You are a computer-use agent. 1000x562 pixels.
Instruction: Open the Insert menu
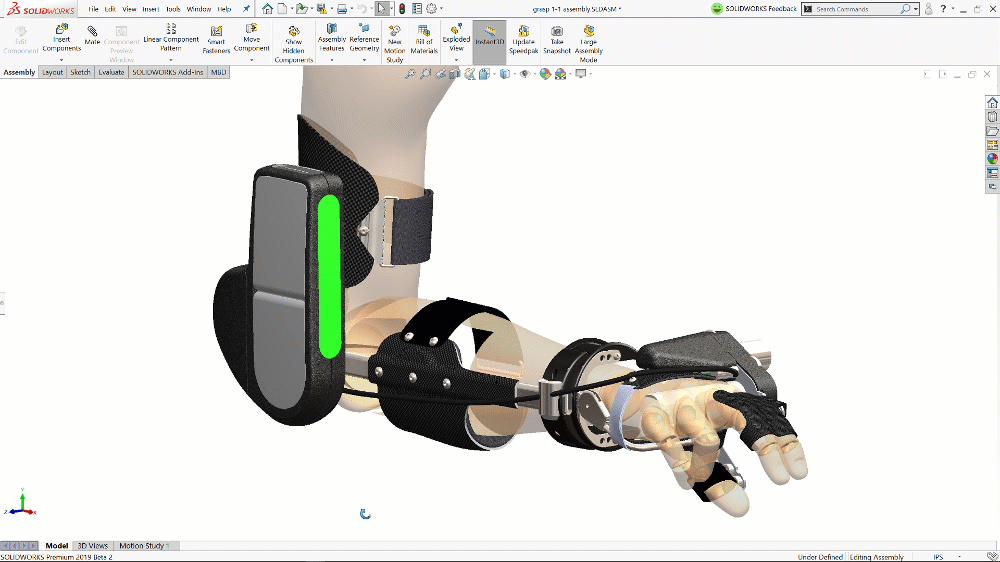coord(150,9)
